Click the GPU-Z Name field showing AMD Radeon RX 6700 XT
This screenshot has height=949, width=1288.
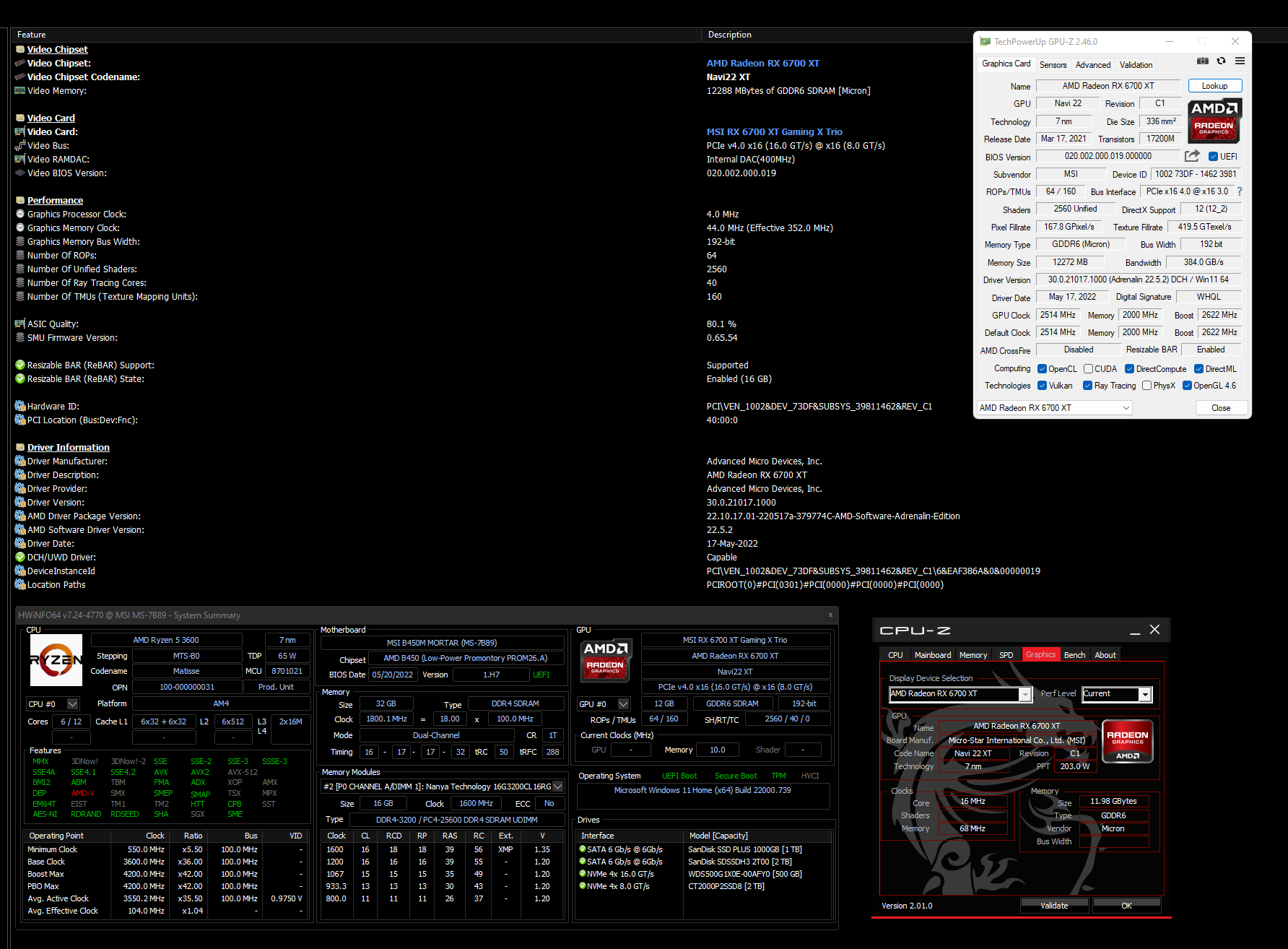click(x=1108, y=86)
